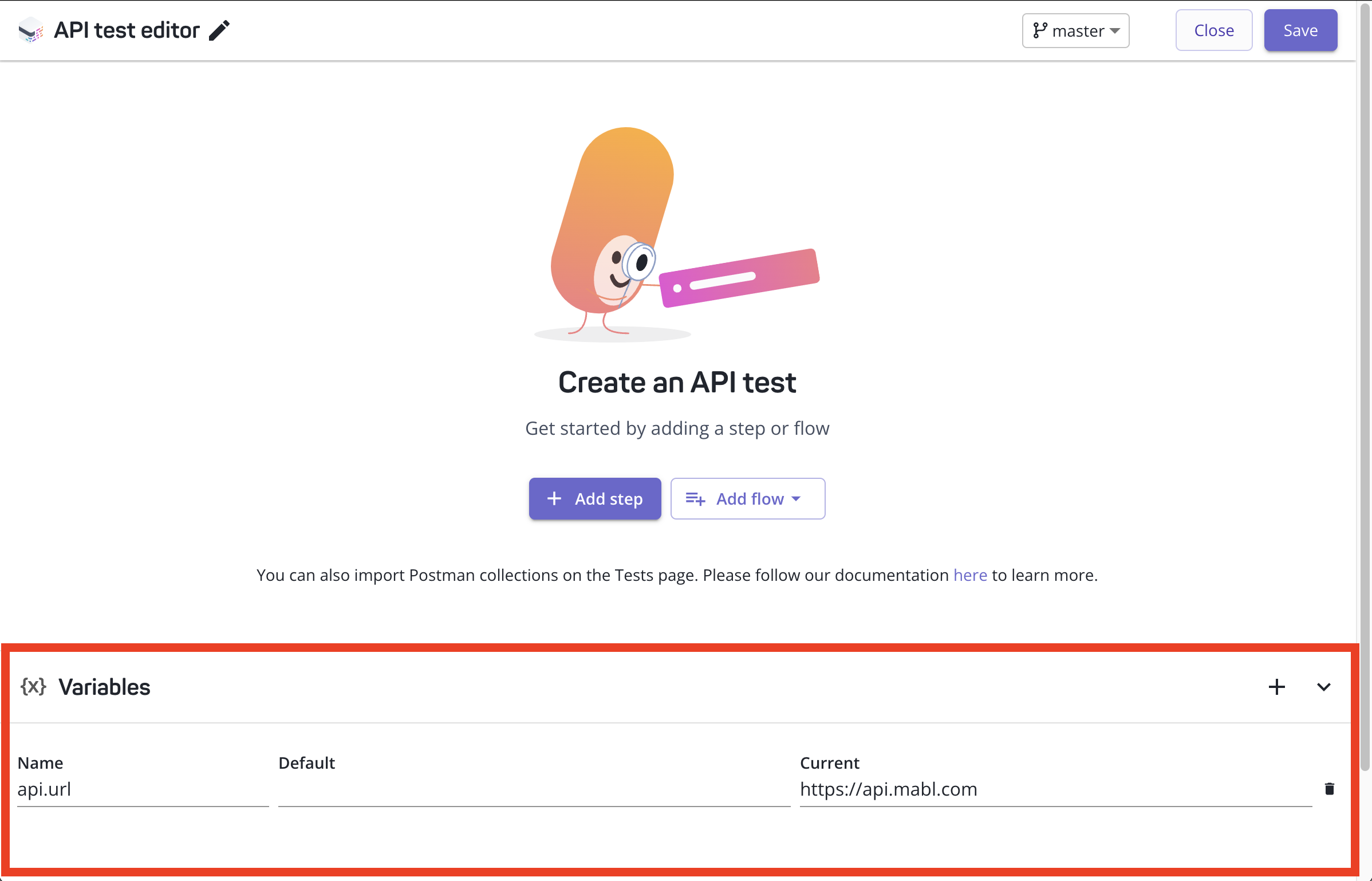Viewport: 1372px width, 881px height.
Task: Open the master branch dropdown
Action: (1075, 30)
